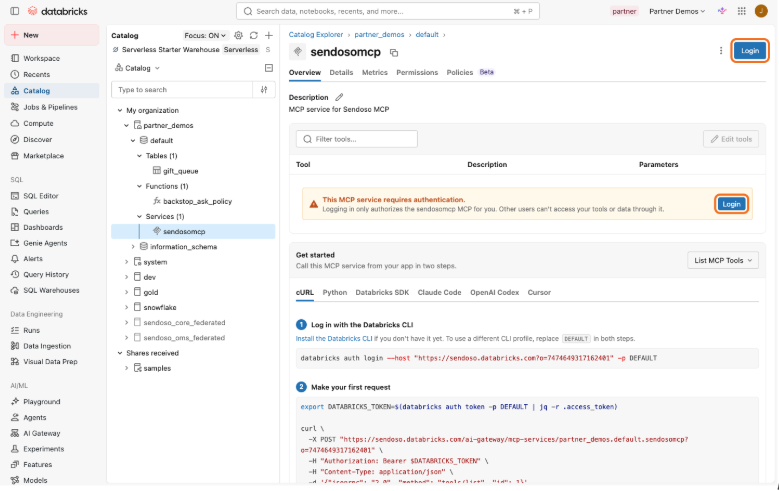Go to partner_demos breadcrumb
779x491 pixels.
click(379, 35)
